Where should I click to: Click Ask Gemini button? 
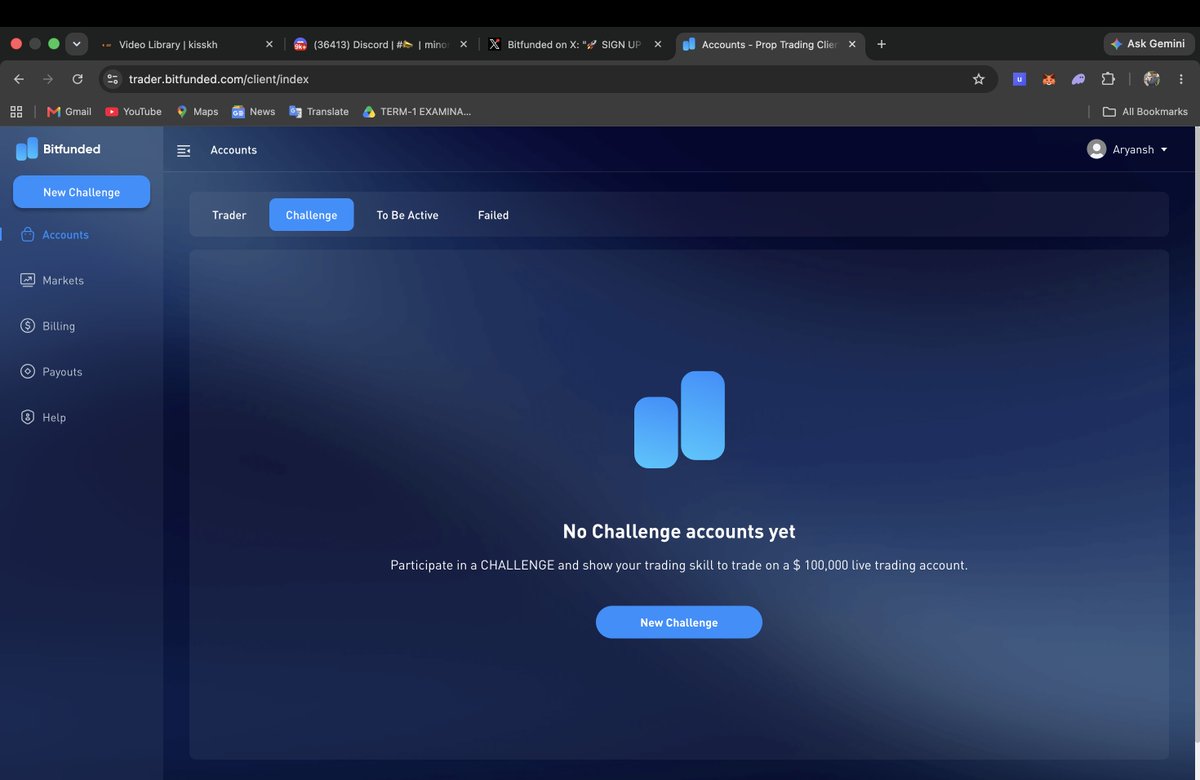click(x=1148, y=44)
